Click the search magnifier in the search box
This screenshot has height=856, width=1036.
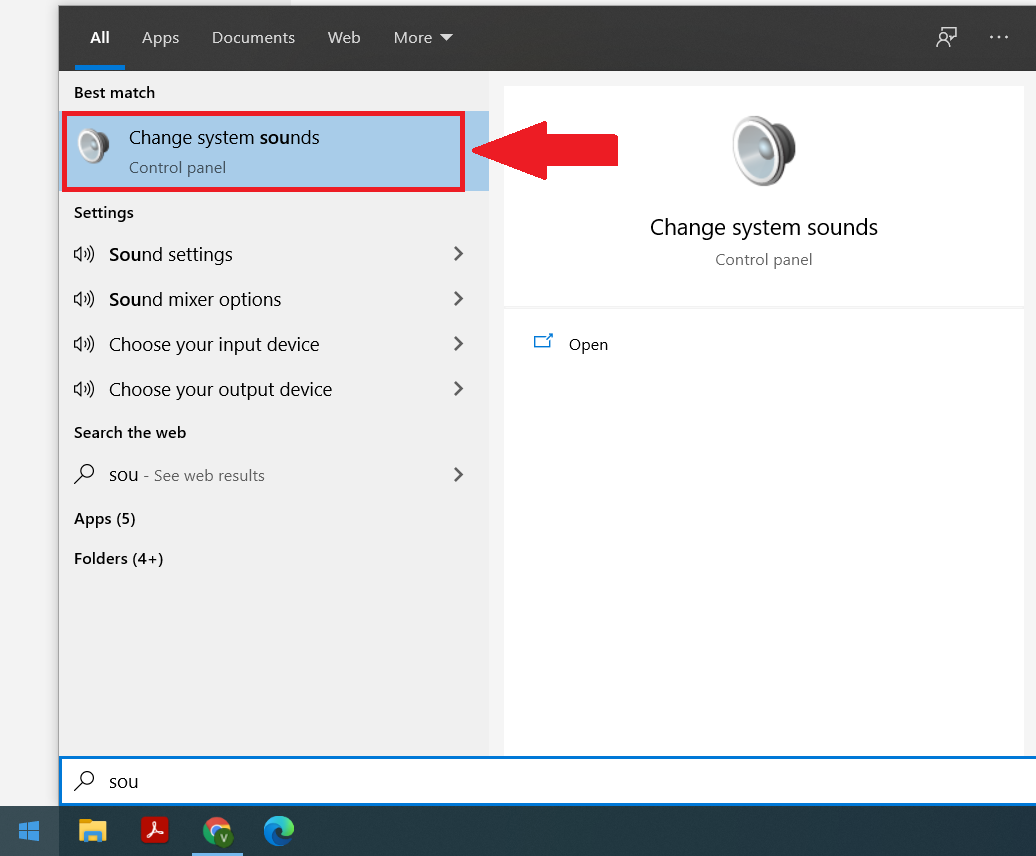click(84, 781)
